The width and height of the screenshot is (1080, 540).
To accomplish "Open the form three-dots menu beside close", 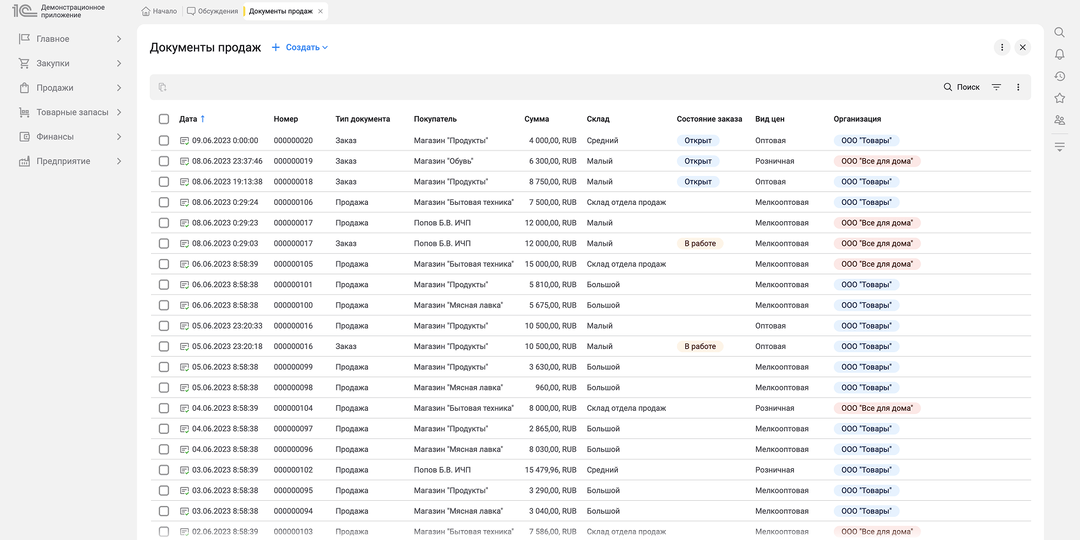I will click(x=1001, y=48).
